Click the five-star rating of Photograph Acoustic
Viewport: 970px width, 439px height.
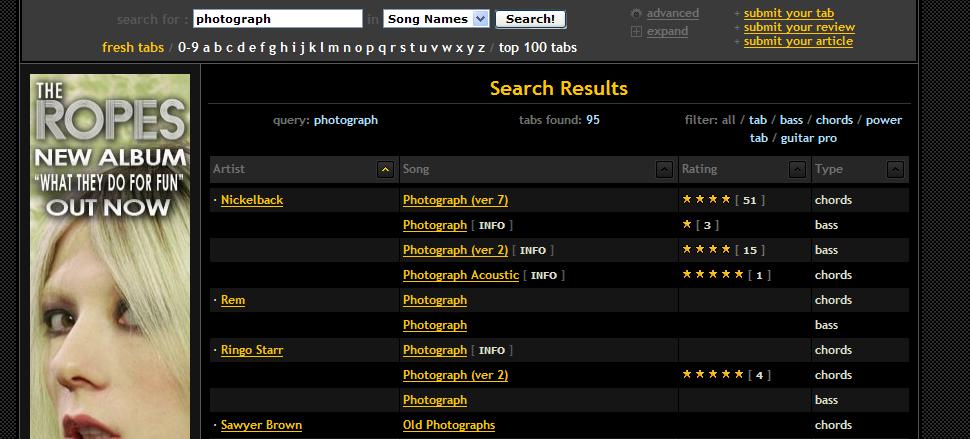pos(713,275)
